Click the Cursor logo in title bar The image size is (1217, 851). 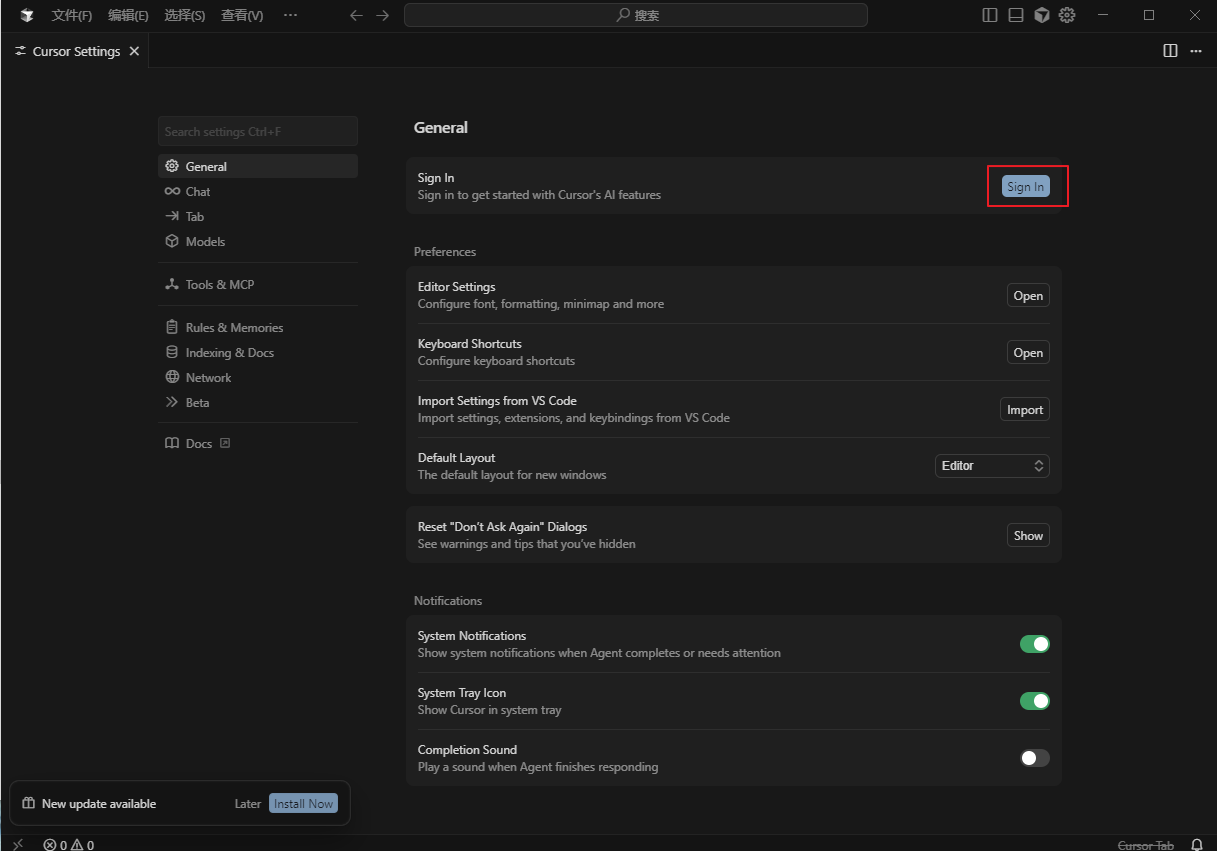pyautogui.click(x=27, y=15)
